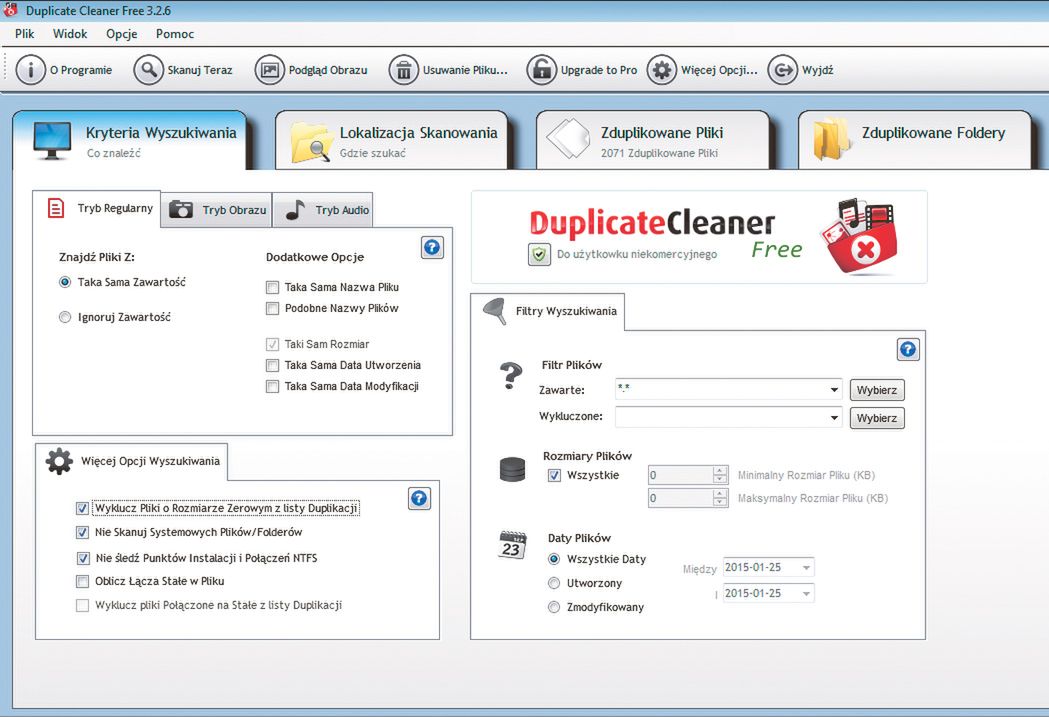This screenshot has height=717, width=1049.
Task: Open Więcej Opcji gear icon in toolbar
Action: click(x=662, y=70)
